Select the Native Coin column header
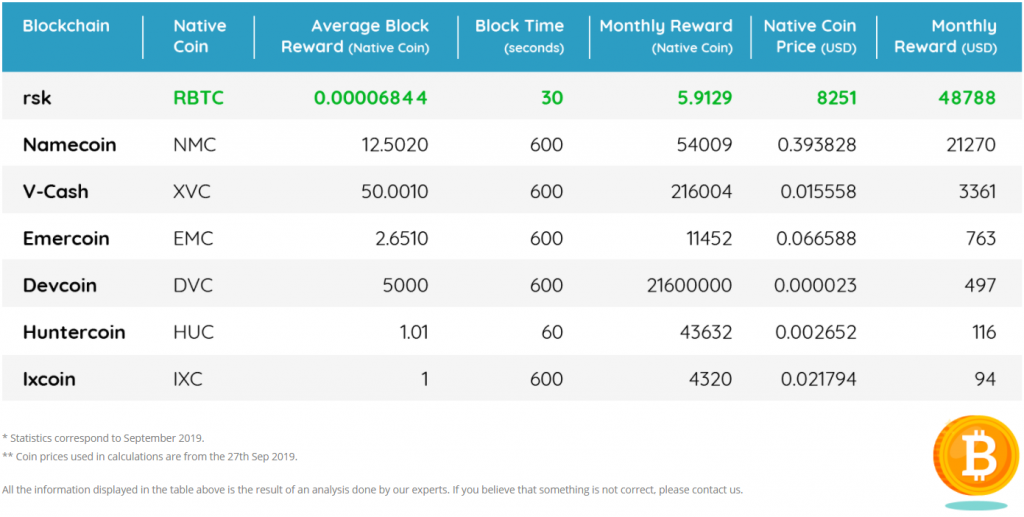 [200, 36]
